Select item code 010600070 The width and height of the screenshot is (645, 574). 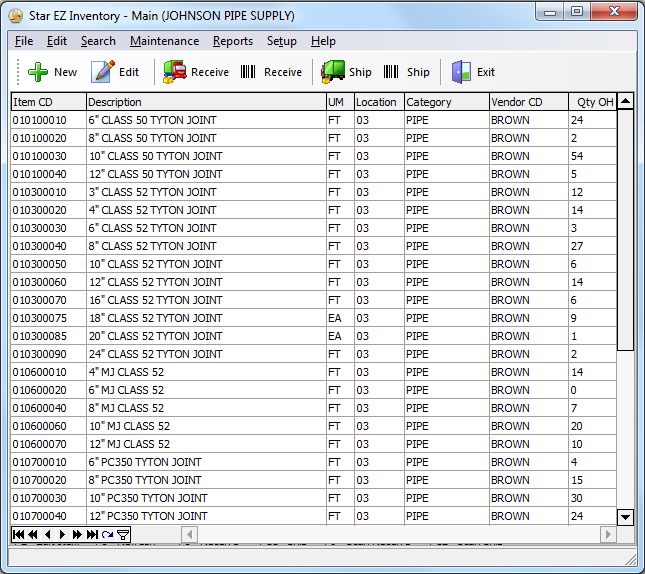pos(39,444)
